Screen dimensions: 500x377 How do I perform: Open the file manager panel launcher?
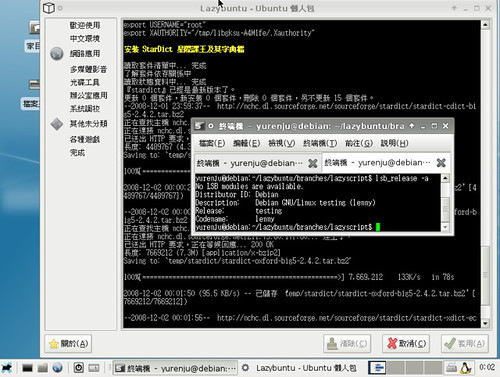pyautogui.click(x=42, y=368)
